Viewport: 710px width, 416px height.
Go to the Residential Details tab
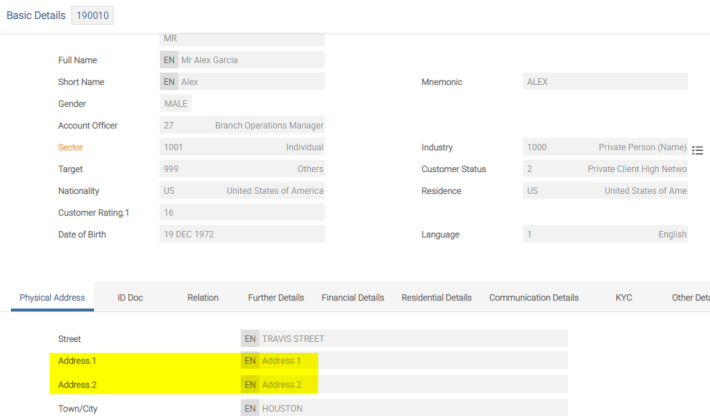coord(436,298)
